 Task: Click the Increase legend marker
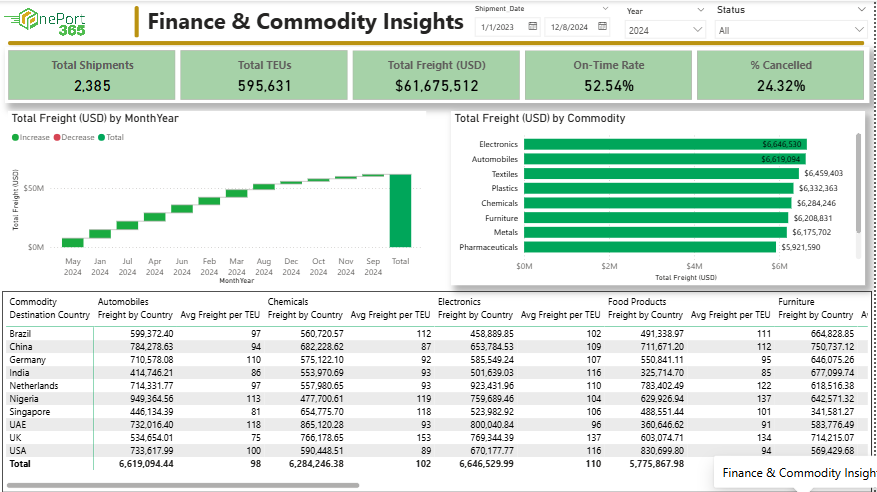pos(16,138)
